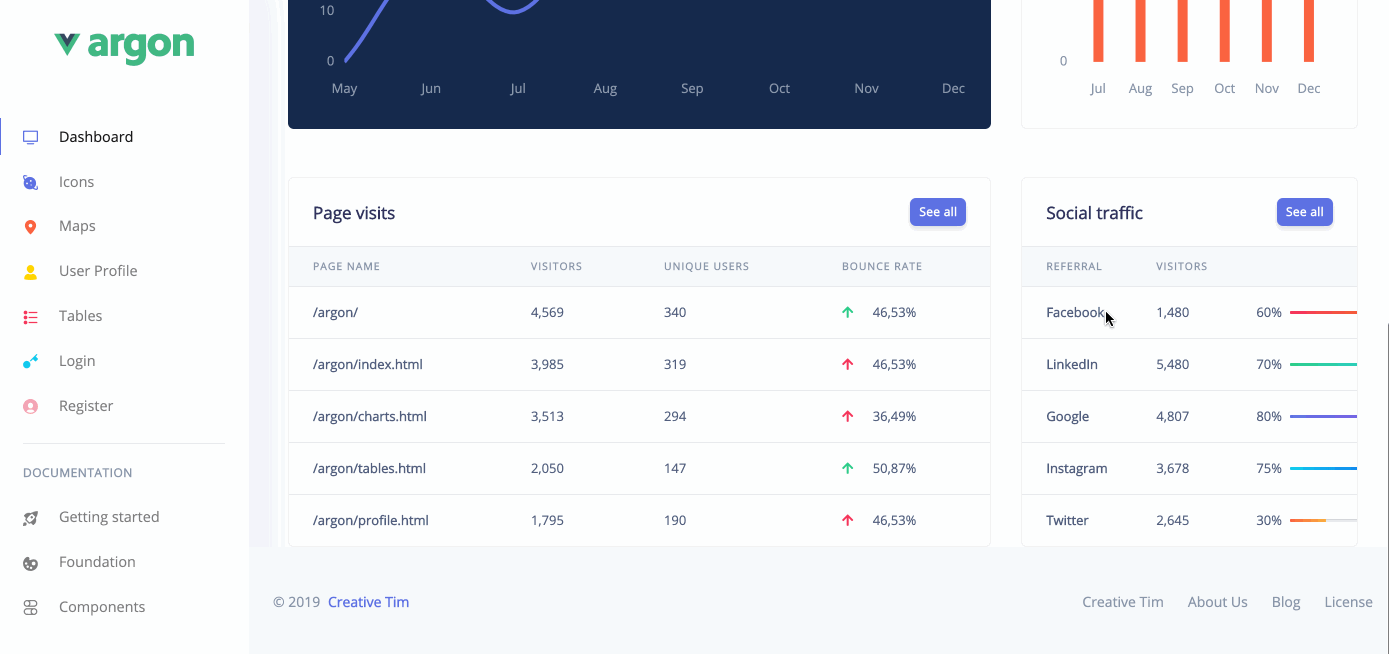Click the User Profile person icon
This screenshot has height=654, width=1389.
tap(30, 271)
